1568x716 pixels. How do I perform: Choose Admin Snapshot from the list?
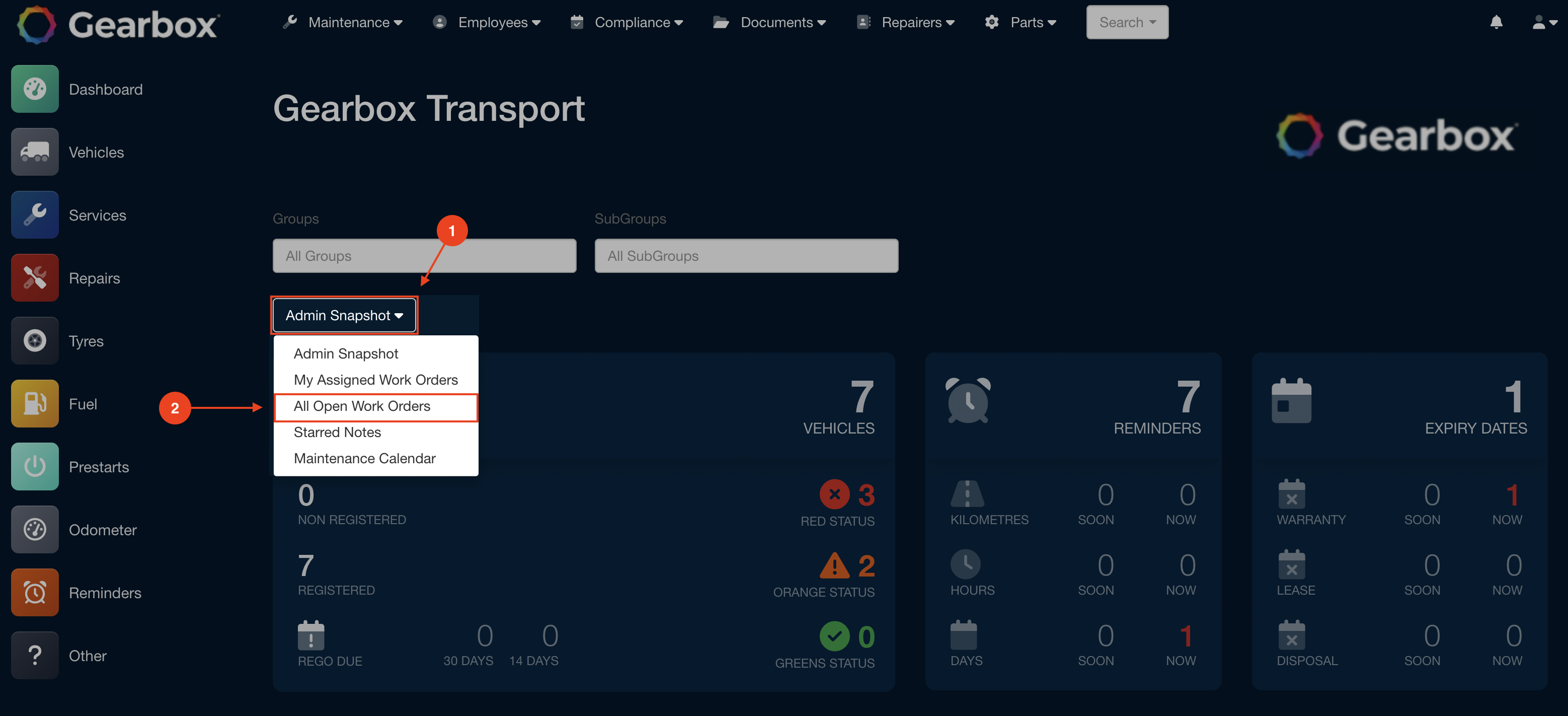point(346,354)
